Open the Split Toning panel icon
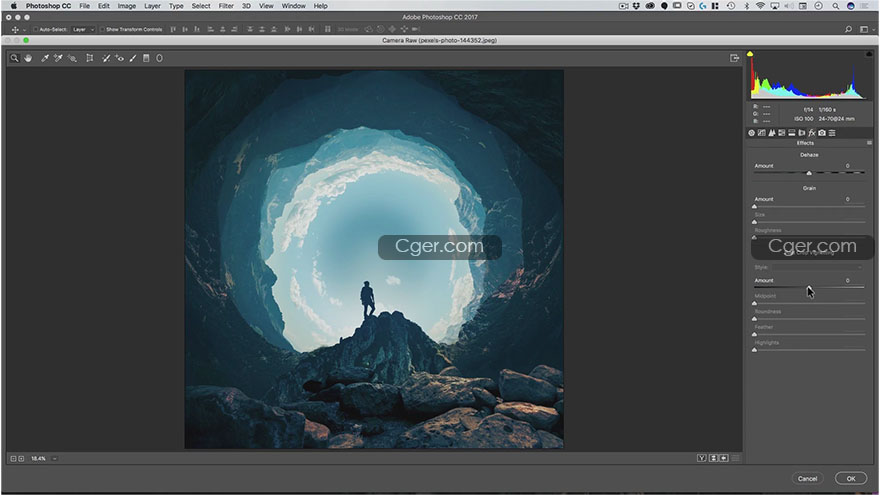 tap(792, 133)
